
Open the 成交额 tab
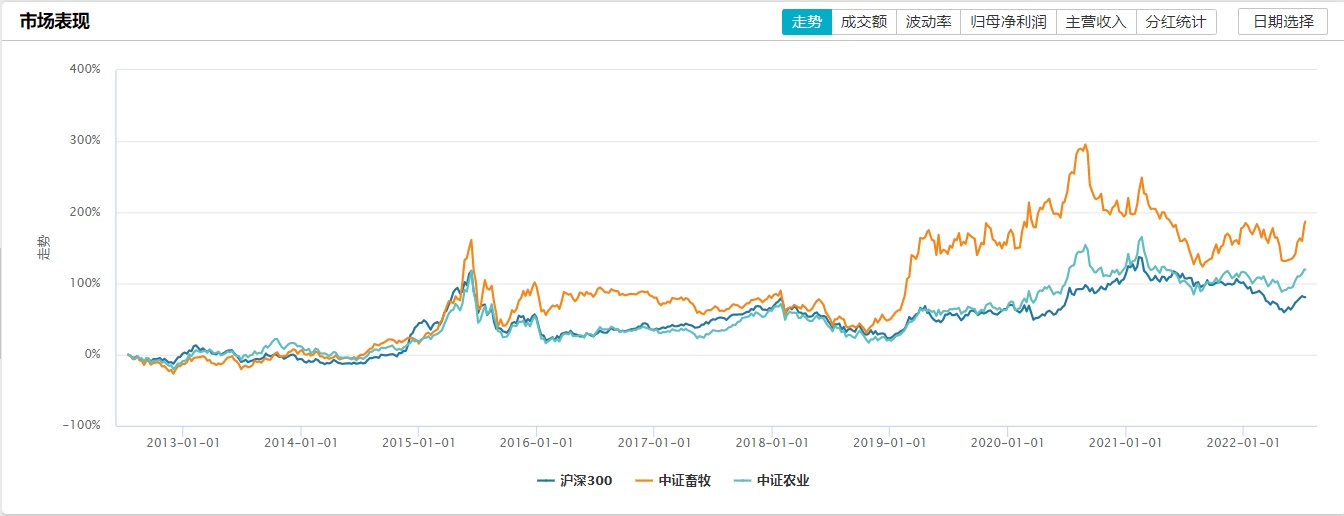(864, 21)
